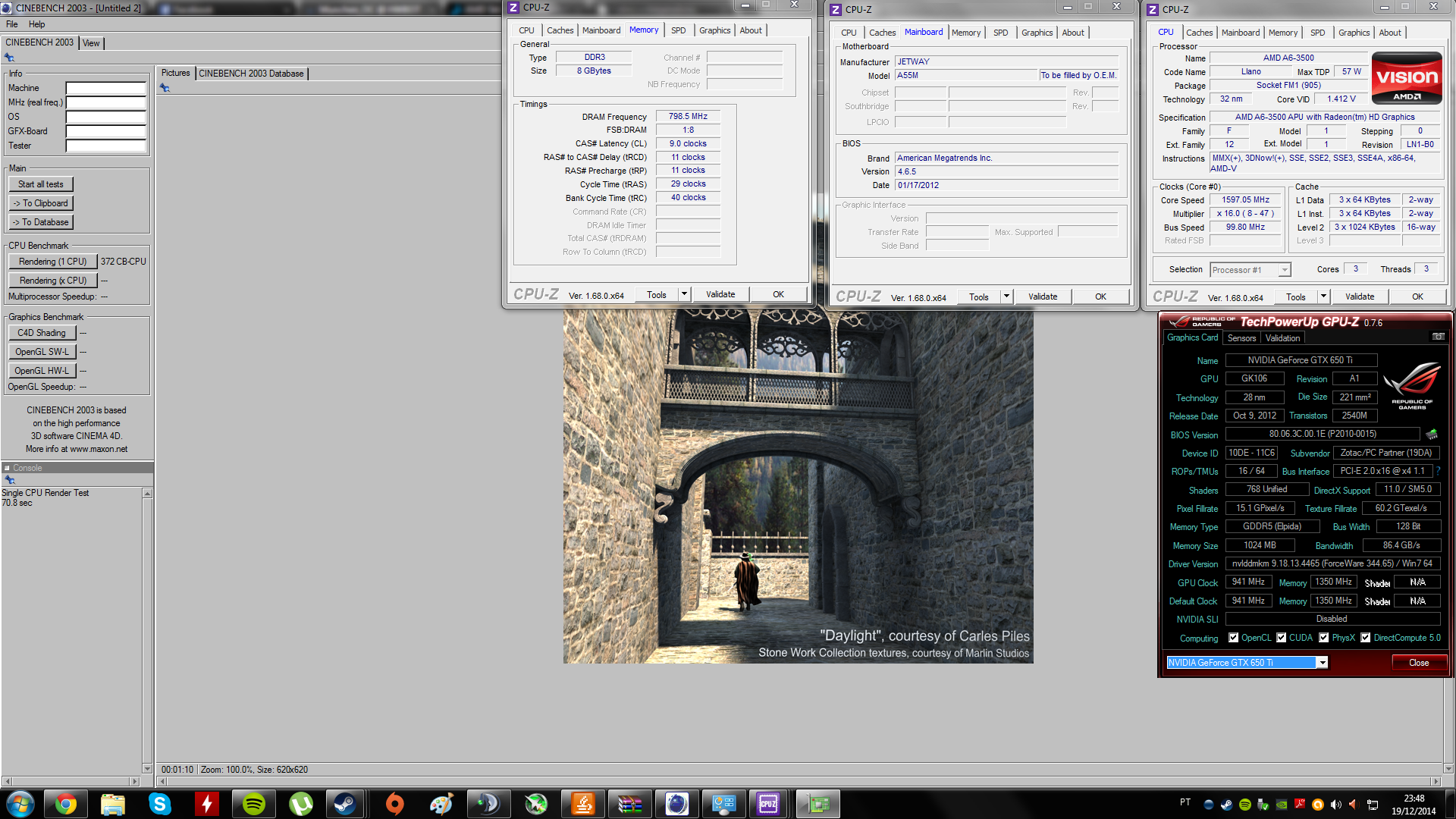1456x819 pixels.
Task: Run the OpenGL HW-L benchmark
Action: 42,371
